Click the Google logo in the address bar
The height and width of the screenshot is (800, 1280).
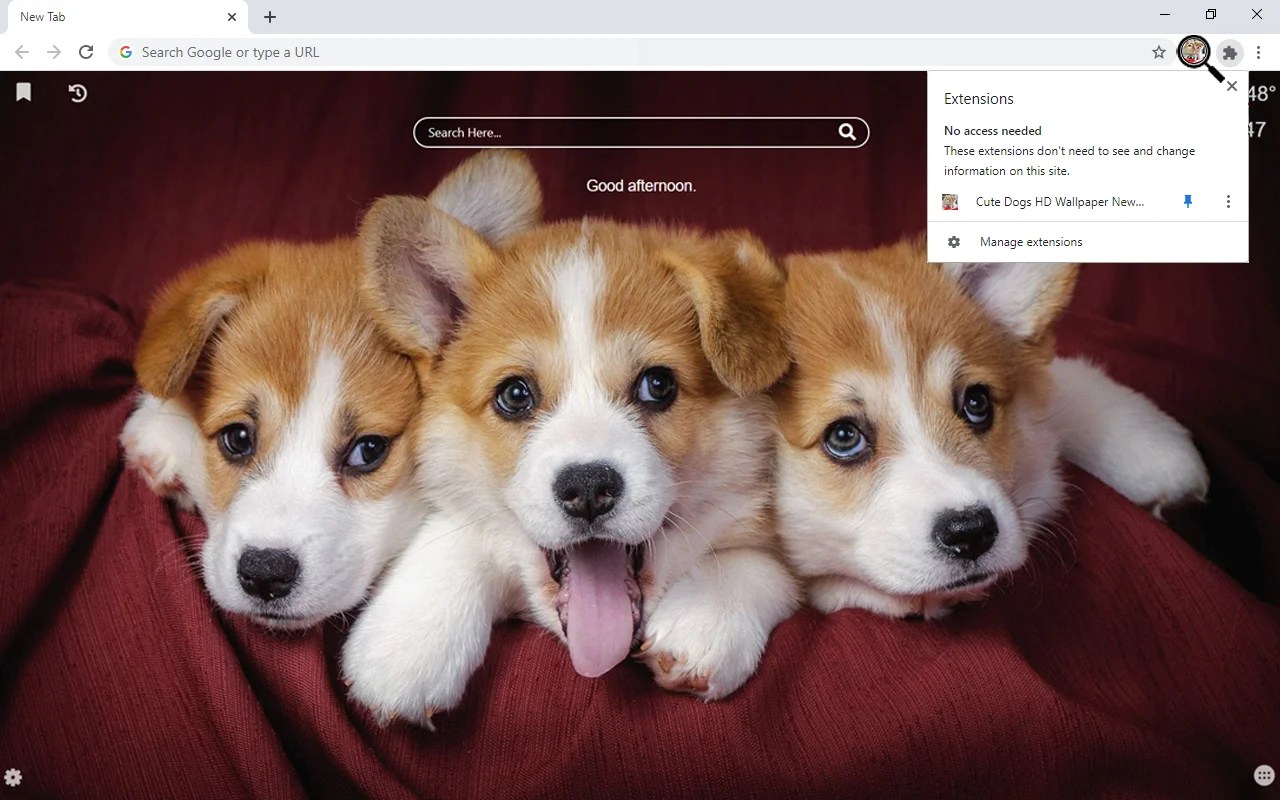click(125, 51)
